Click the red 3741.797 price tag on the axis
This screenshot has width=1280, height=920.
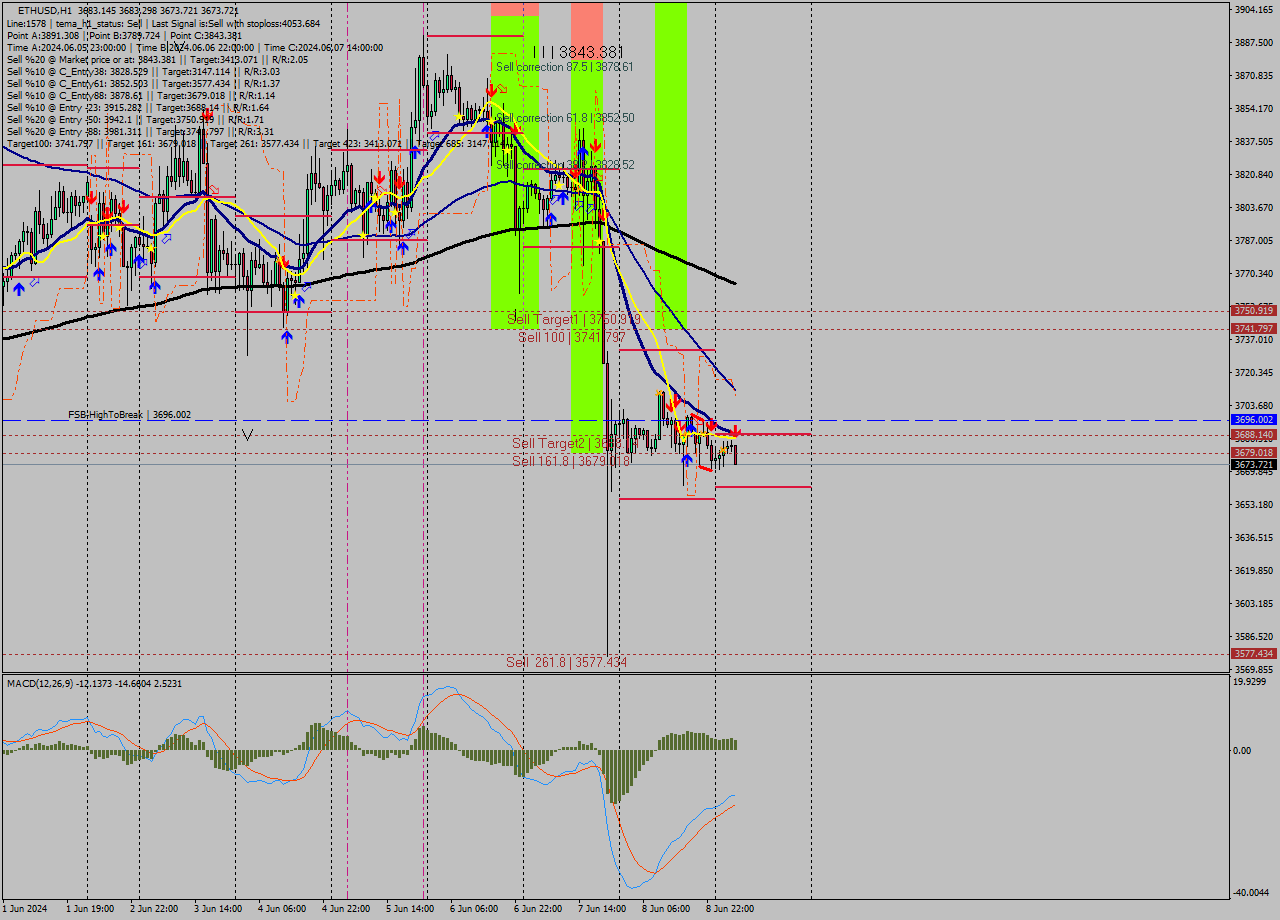pos(1253,328)
